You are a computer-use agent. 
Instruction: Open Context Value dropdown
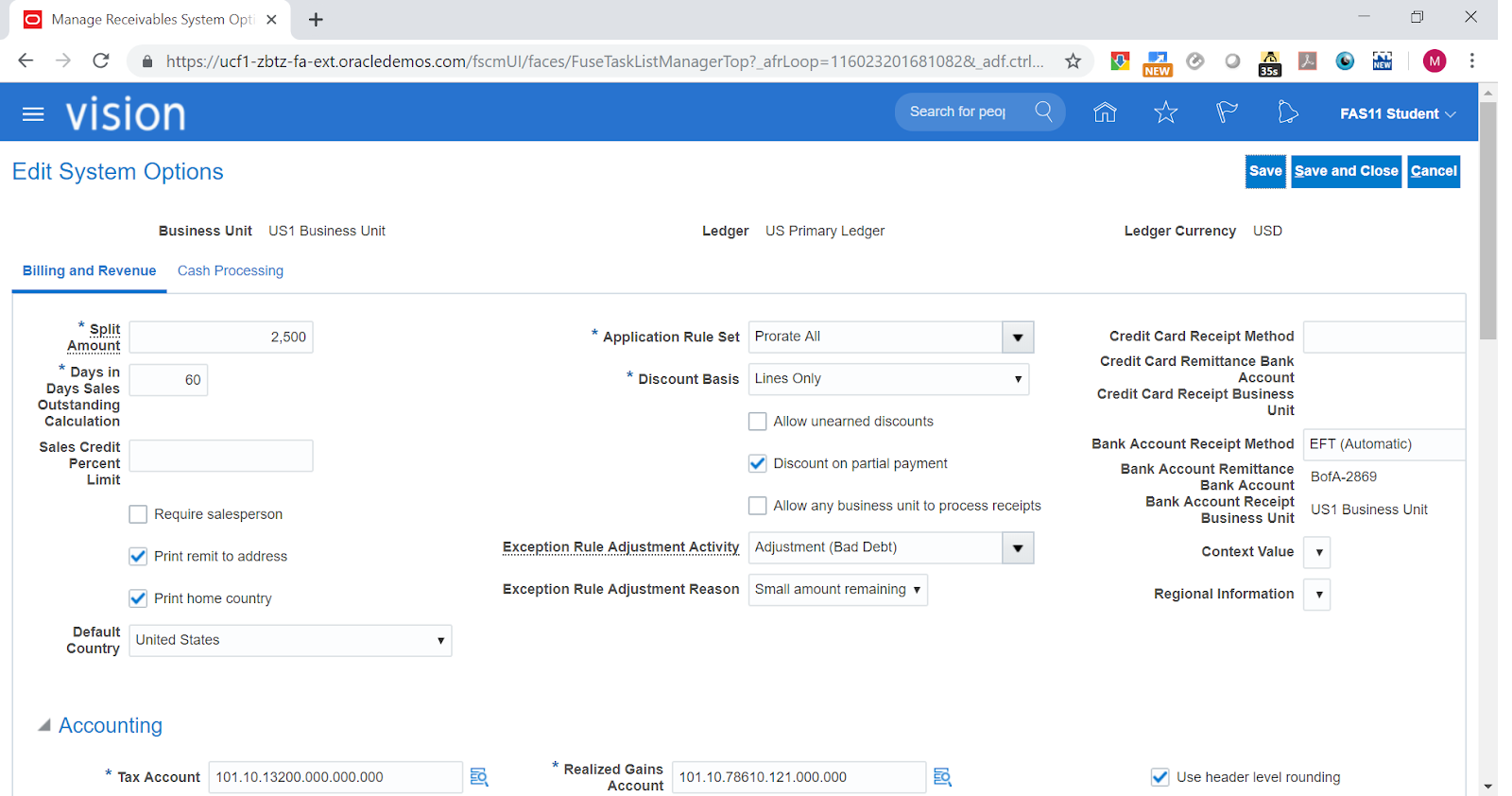(x=1317, y=552)
